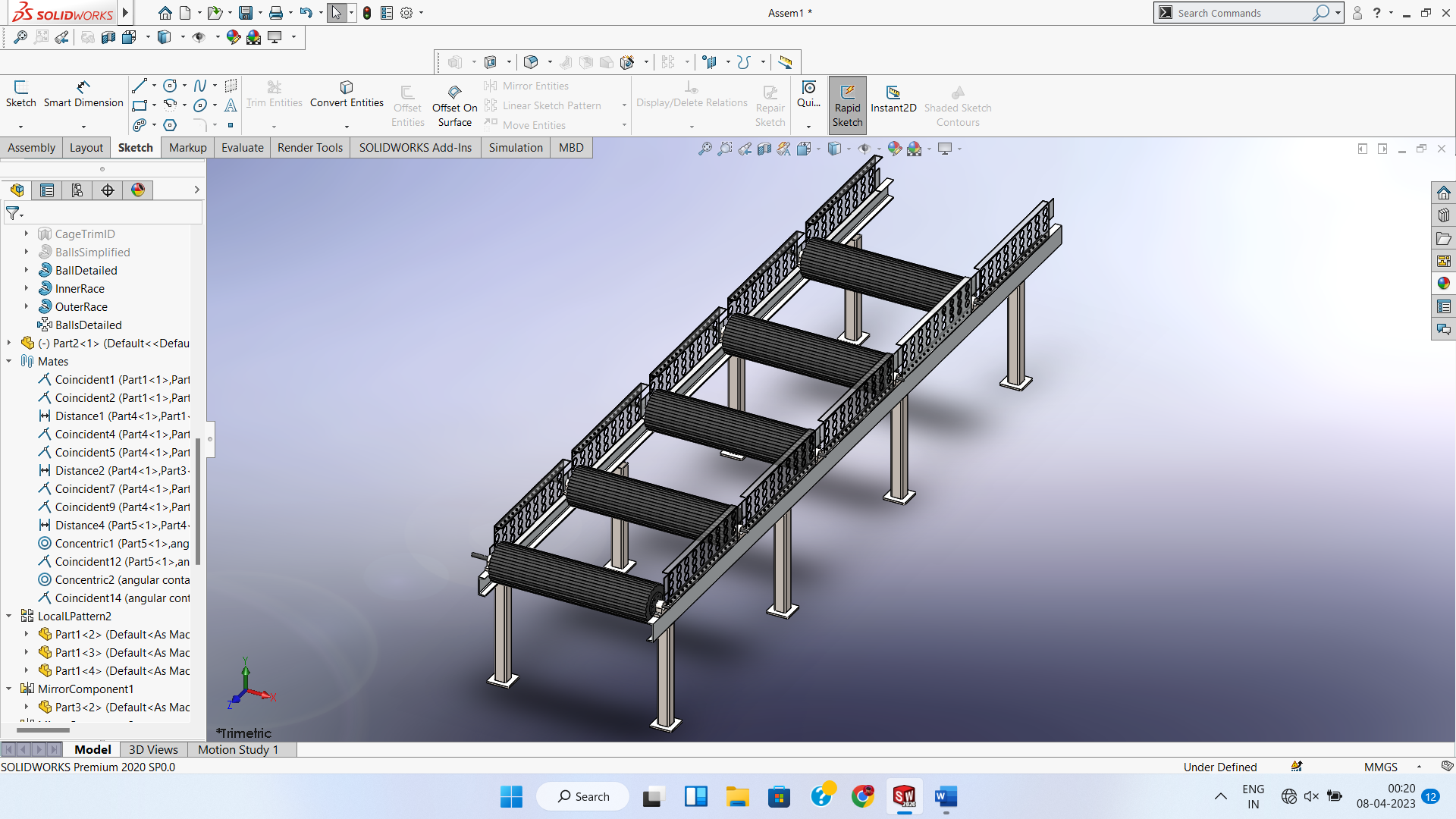Expand Part2<1> component node
The width and height of the screenshot is (1456, 819).
(9, 343)
